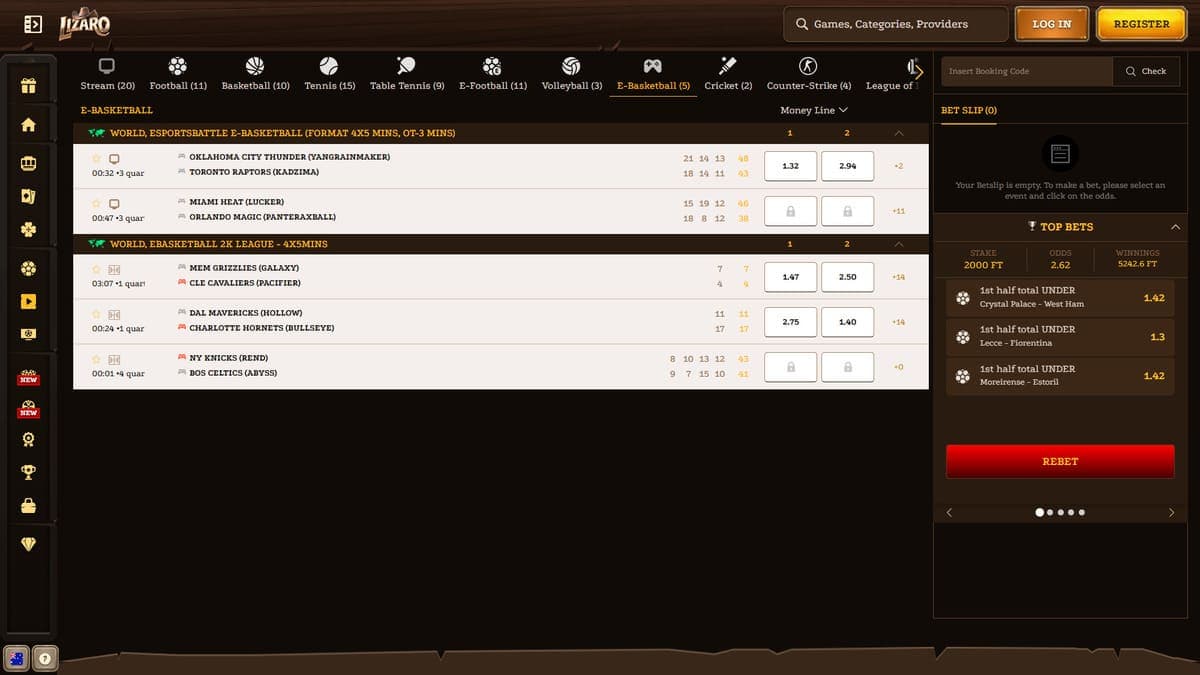Switch to the Basketball (10) tab
1200x675 pixels.
click(255, 75)
